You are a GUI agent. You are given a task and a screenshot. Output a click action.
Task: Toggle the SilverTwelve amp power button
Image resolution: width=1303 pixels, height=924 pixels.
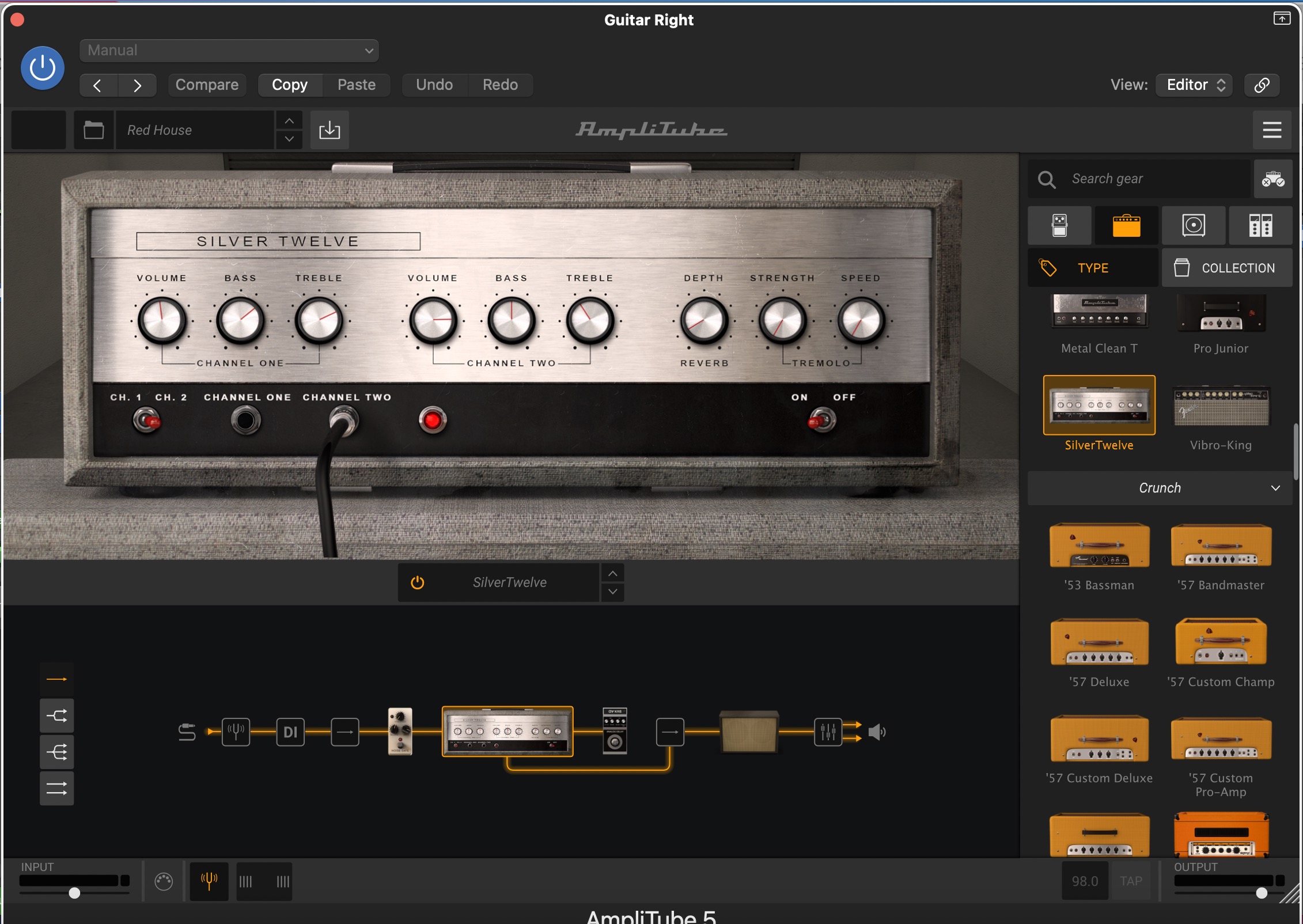point(418,582)
